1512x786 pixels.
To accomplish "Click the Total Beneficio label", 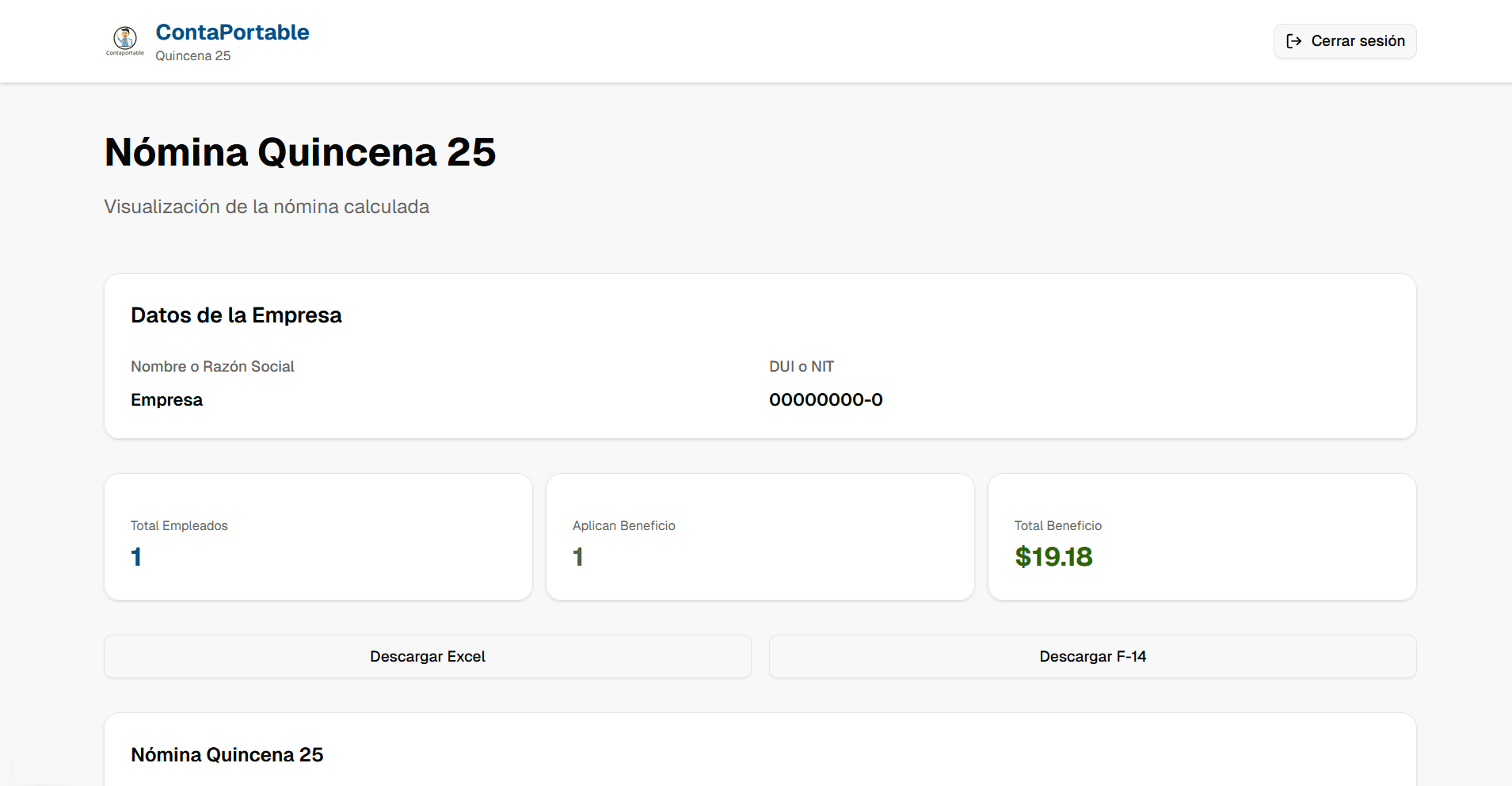I will (x=1057, y=525).
